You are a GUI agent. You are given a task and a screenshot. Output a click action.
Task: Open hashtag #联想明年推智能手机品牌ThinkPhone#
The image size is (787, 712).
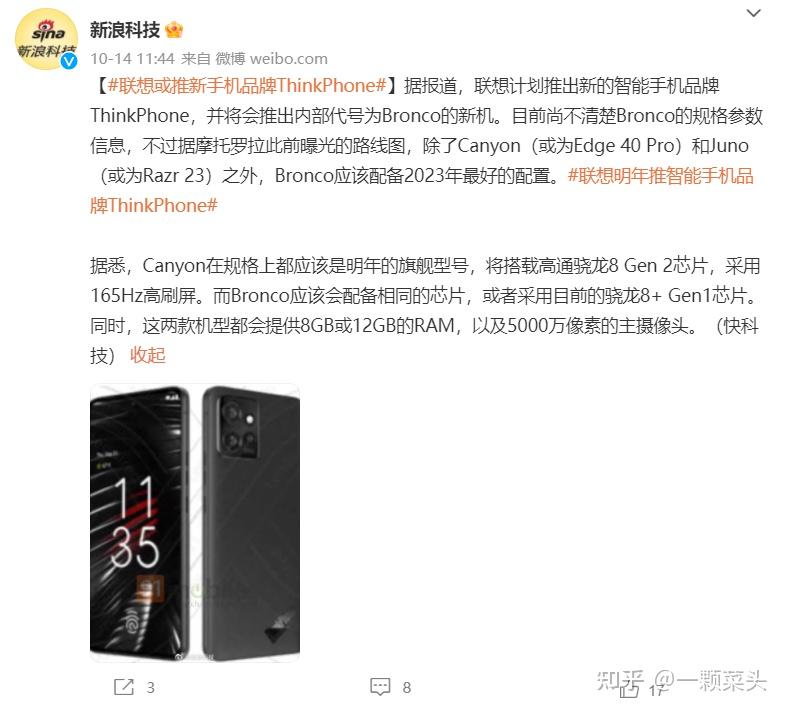pyautogui.click(x=422, y=191)
